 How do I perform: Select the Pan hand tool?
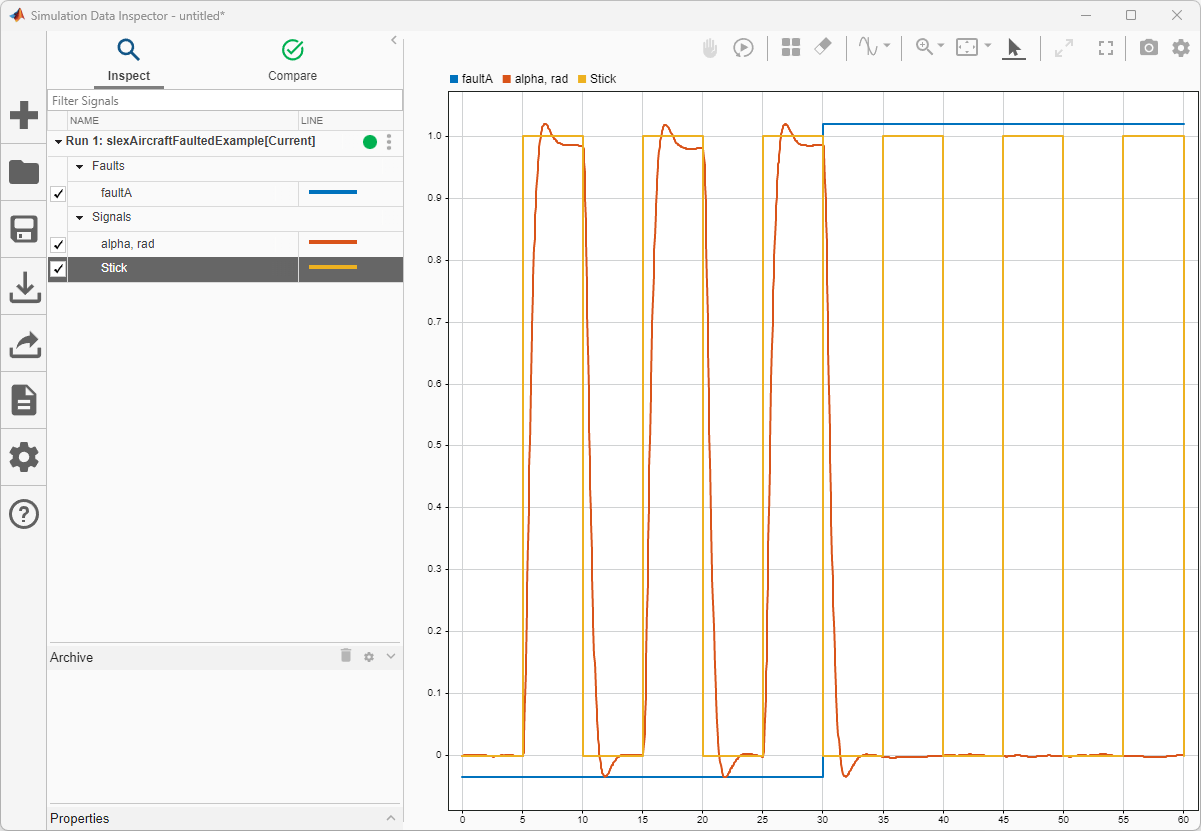(710, 47)
